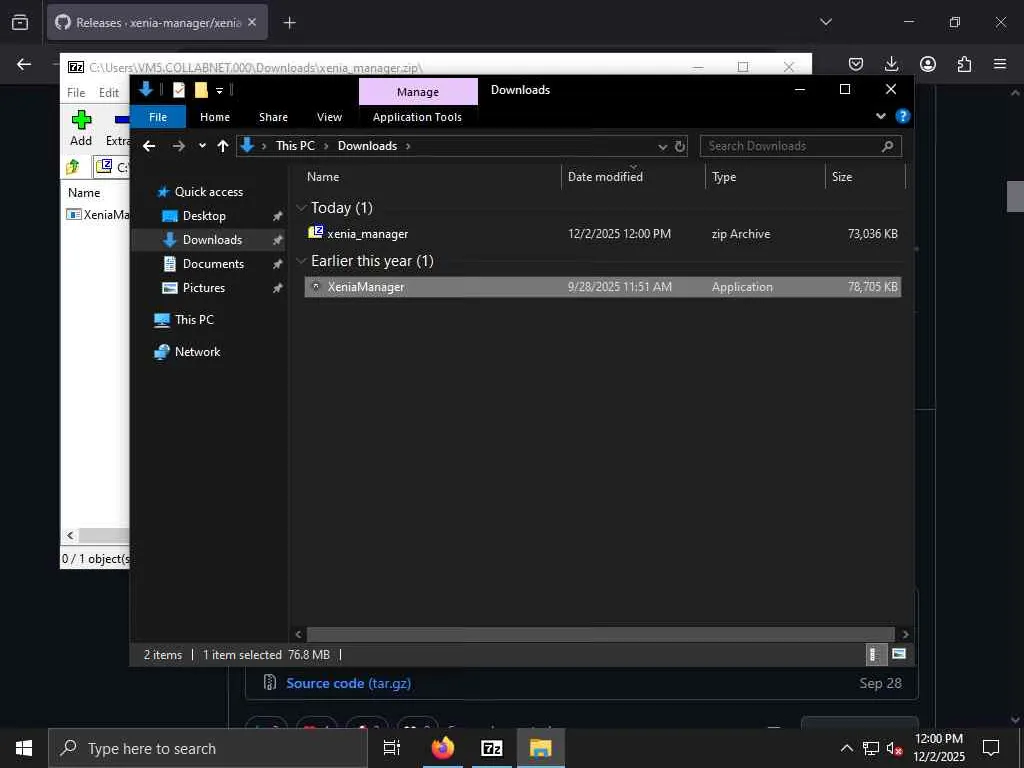Click the taskbar search box

click(208, 748)
